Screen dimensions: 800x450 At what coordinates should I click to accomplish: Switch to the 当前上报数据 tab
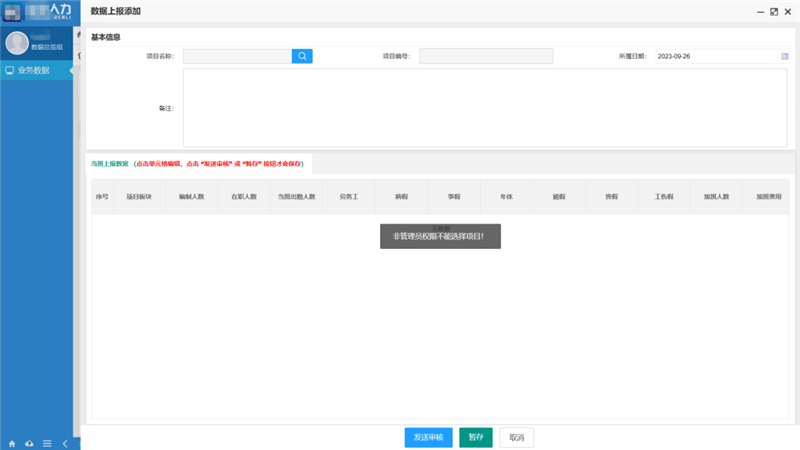click(110, 162)
